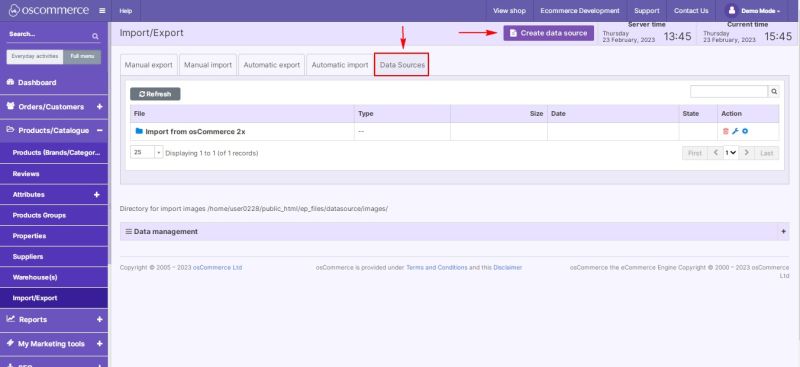Open Ecommerce Development link in top bar

[580, 11]
